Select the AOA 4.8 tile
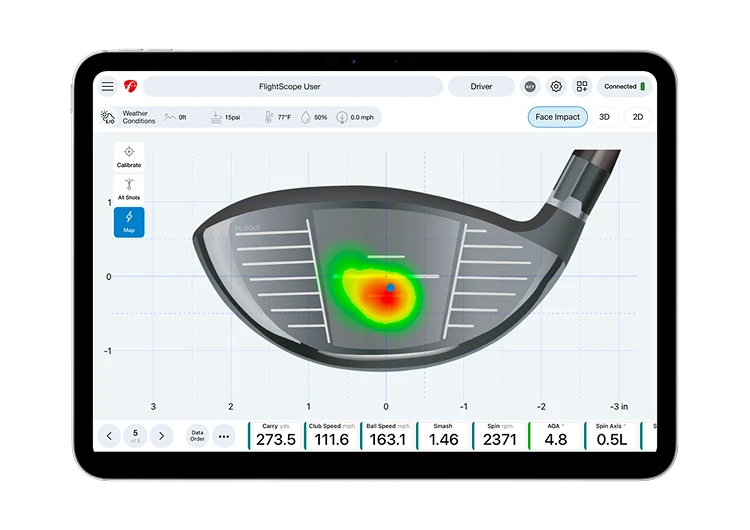This screenshot has width=750, height=530. [x=555, y=436]
